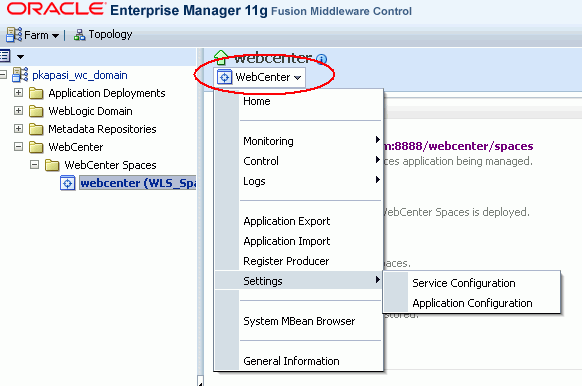Click the Metadata Repositories folder icon

[x=36, y=129]
